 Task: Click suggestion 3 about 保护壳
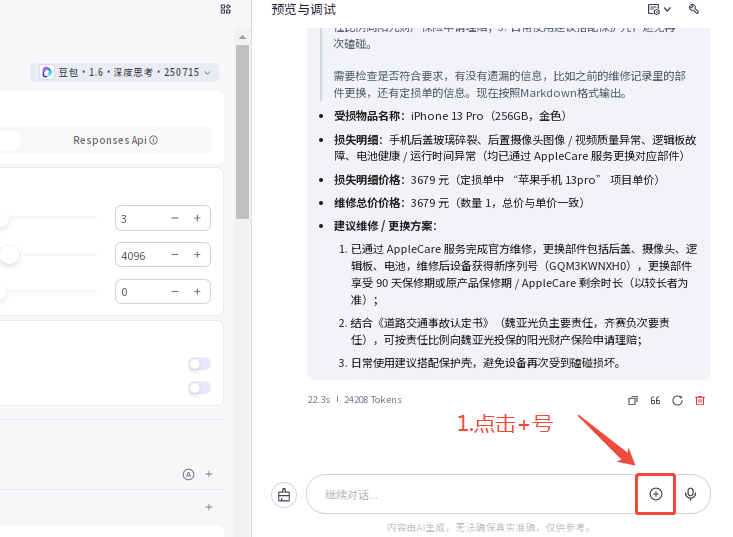(x=486, y=363)
